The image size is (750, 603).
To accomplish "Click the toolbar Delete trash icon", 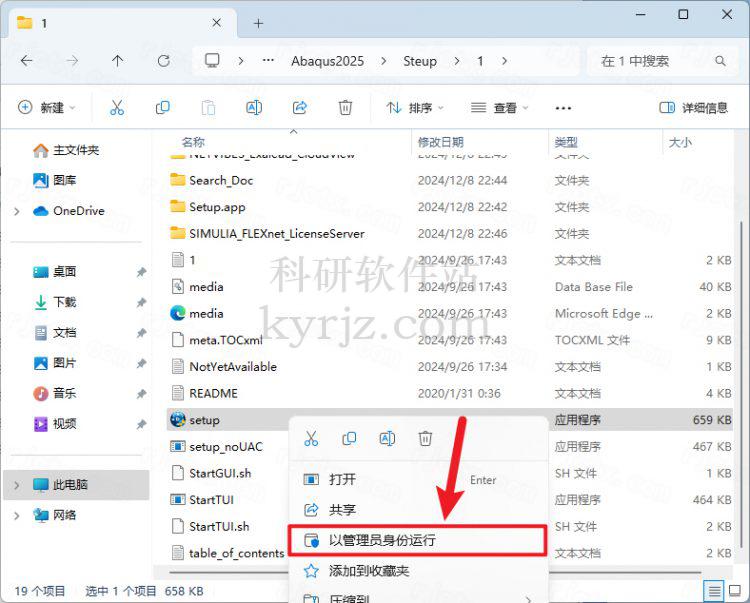I will point(345,108).
